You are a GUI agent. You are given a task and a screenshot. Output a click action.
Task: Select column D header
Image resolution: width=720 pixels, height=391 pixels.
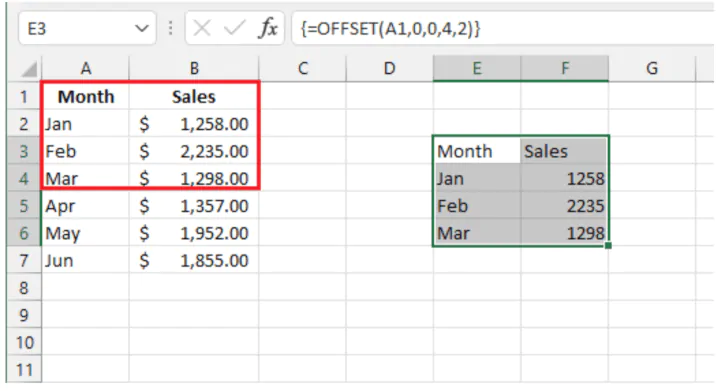[389, 68]
